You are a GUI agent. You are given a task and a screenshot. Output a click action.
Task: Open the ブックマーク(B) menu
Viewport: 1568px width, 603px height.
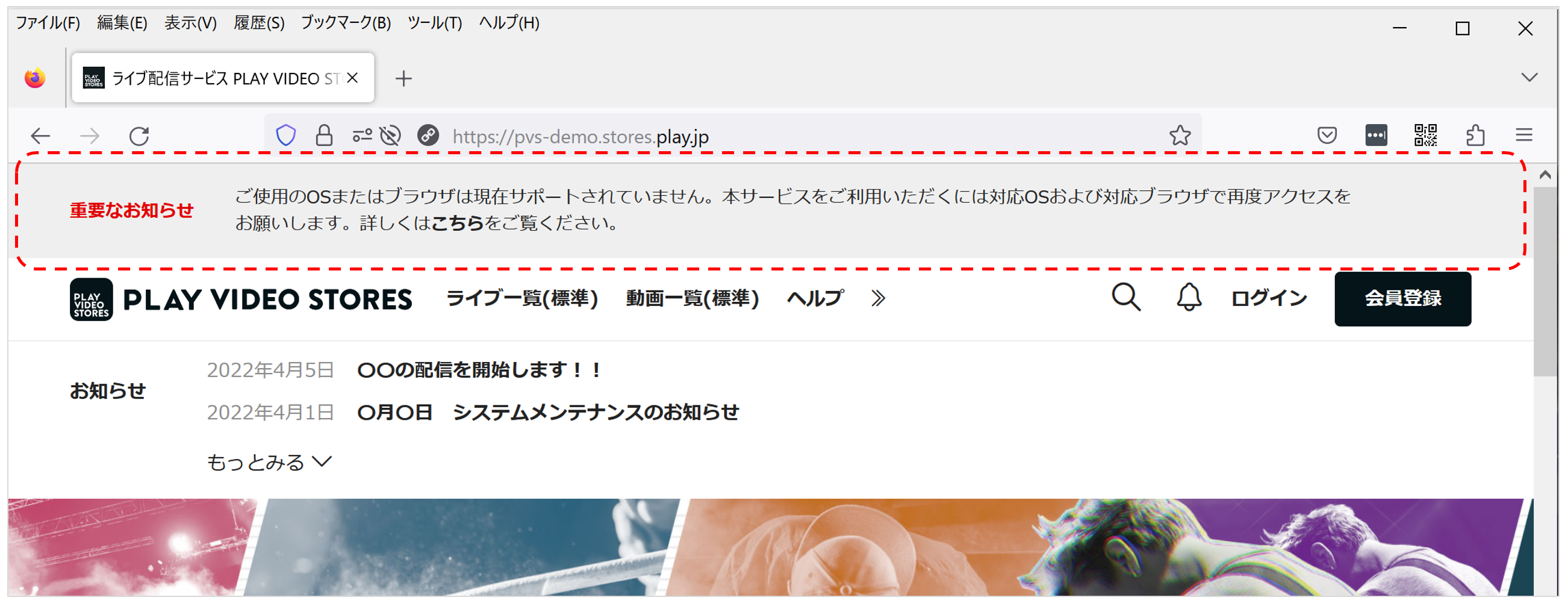pos(346,22)
